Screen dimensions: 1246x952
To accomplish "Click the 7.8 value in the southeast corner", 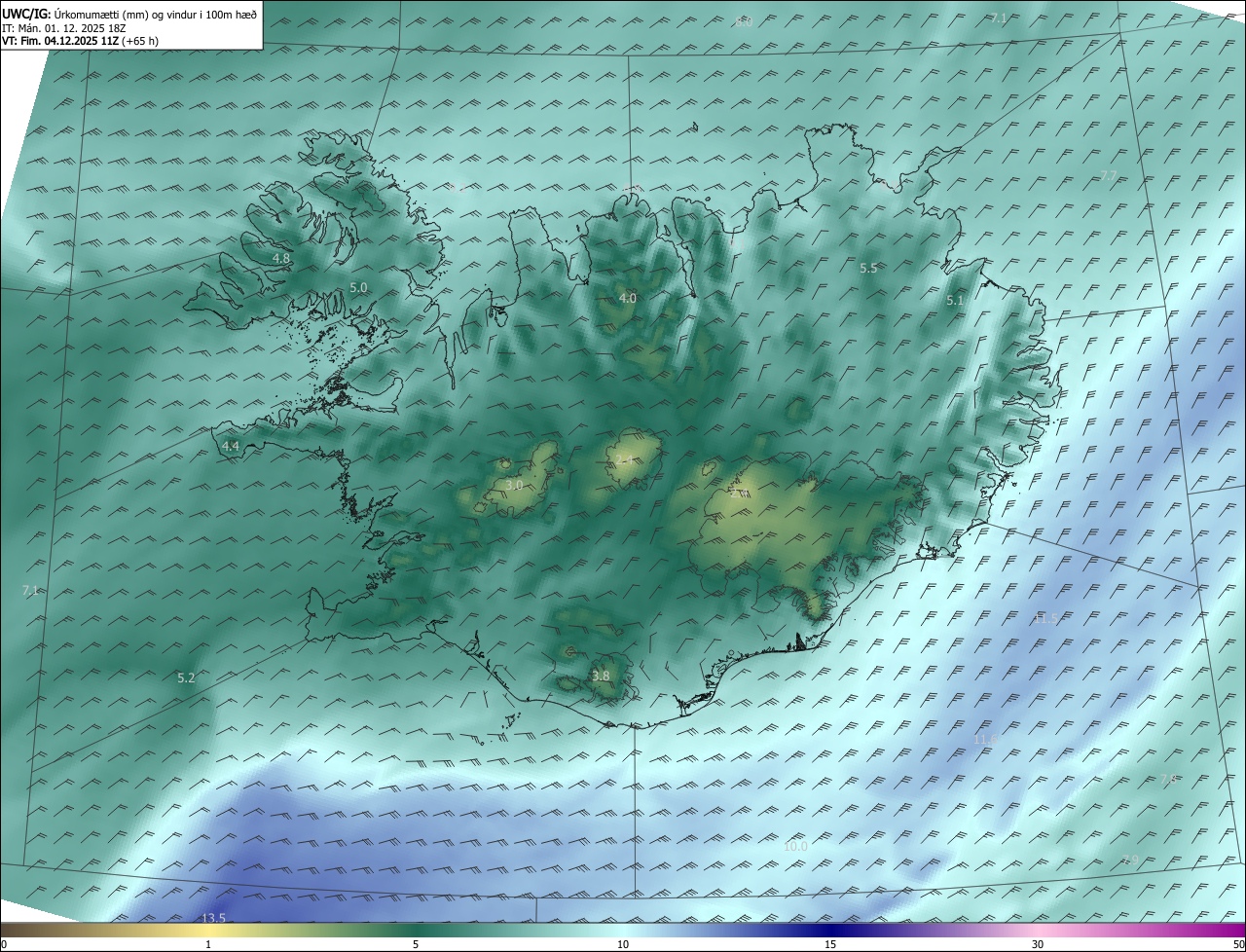I will (x=1169, y=779).
